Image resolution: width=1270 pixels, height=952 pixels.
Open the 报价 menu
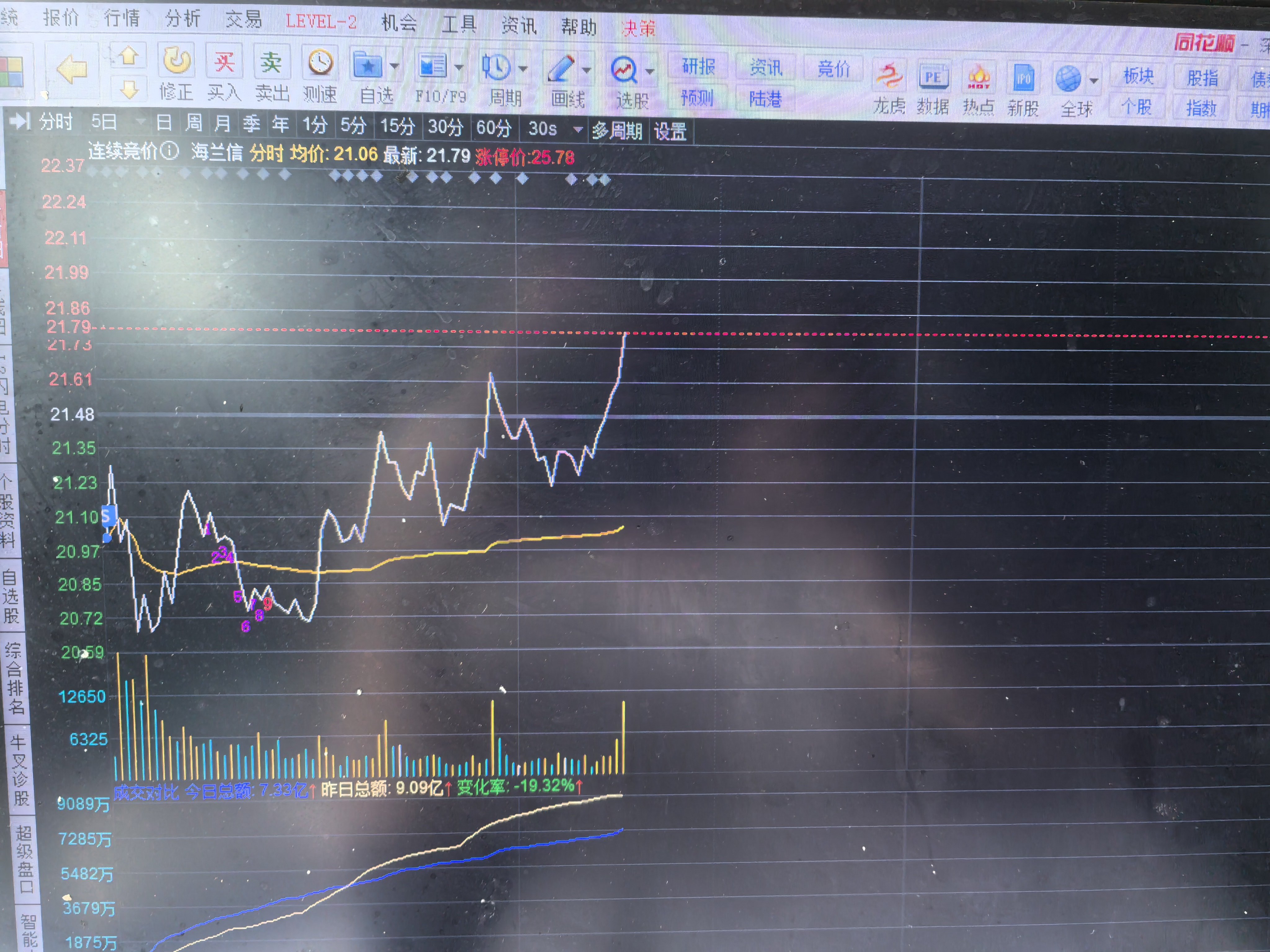61,18
